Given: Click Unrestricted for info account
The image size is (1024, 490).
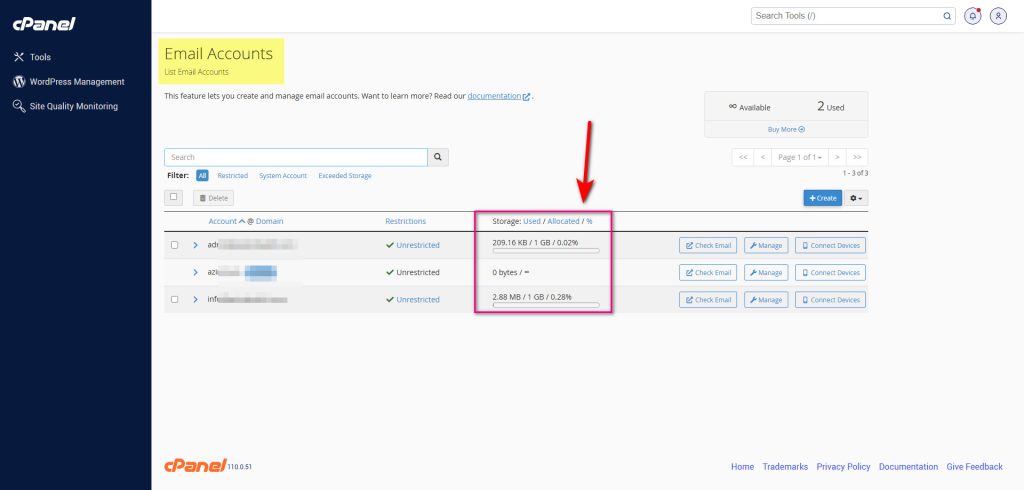Looking at the screenshot, I should click(x=418, y=300).
